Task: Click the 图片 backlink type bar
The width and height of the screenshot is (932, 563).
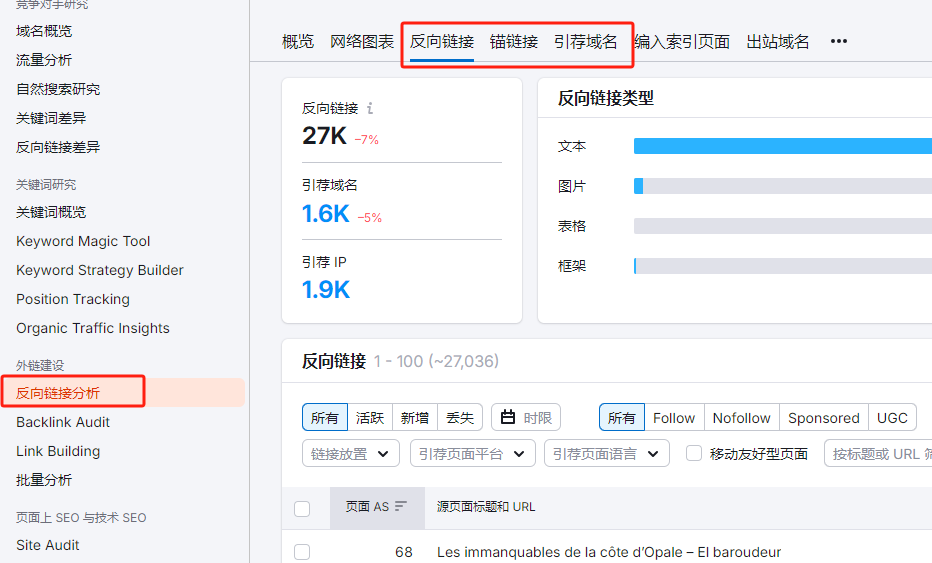Action: [x=783, y=186]
